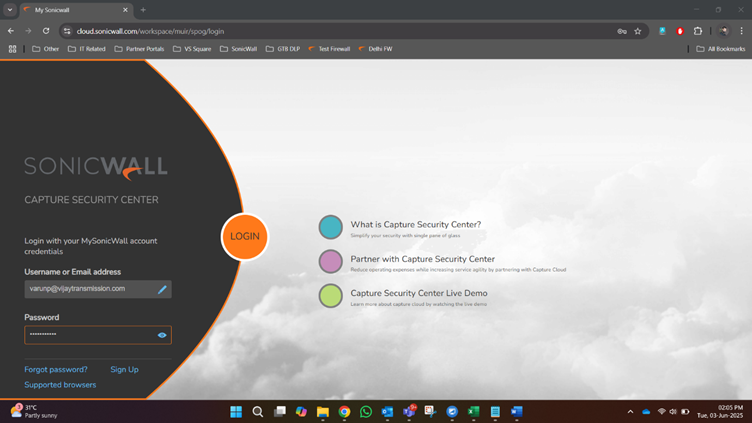Viewport: 752px width, 423px height.
Task: Go forward with the browser forward arrow
Action: pos(28,31)
